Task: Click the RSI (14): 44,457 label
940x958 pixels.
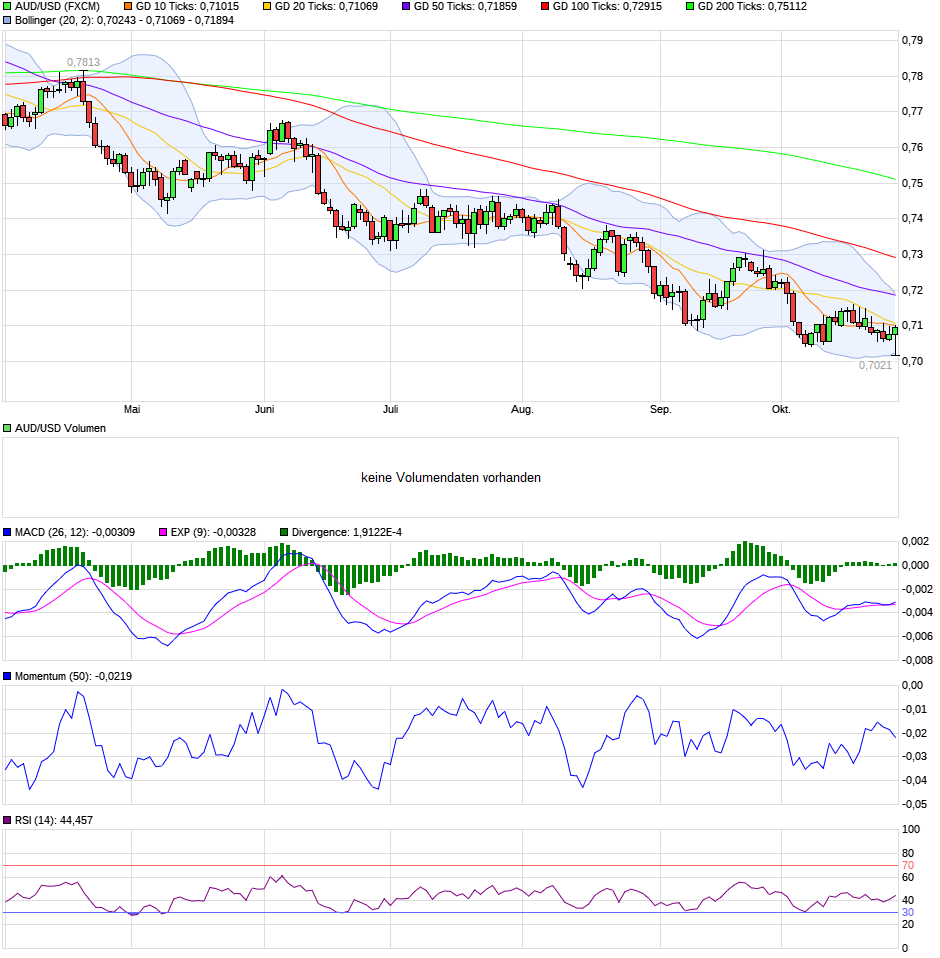Action: coord(54,821)
